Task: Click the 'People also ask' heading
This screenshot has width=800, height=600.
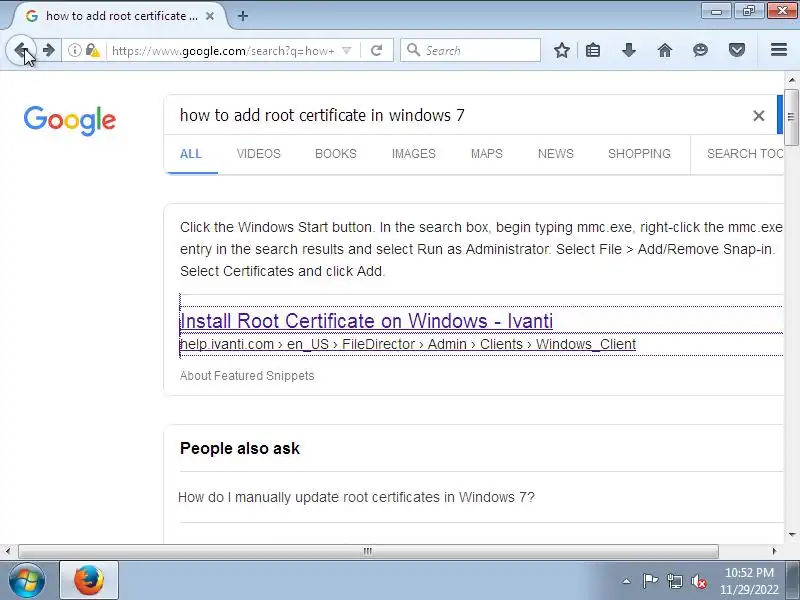Action: [x=240, y=448]
